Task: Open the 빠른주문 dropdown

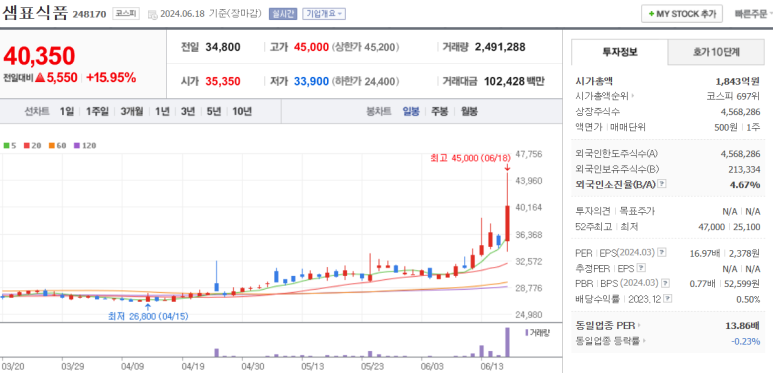Action: [752, 14]
